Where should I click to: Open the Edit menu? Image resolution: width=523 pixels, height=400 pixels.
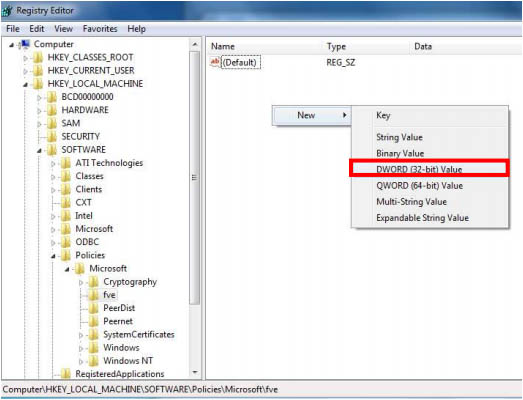pos(37,29)
